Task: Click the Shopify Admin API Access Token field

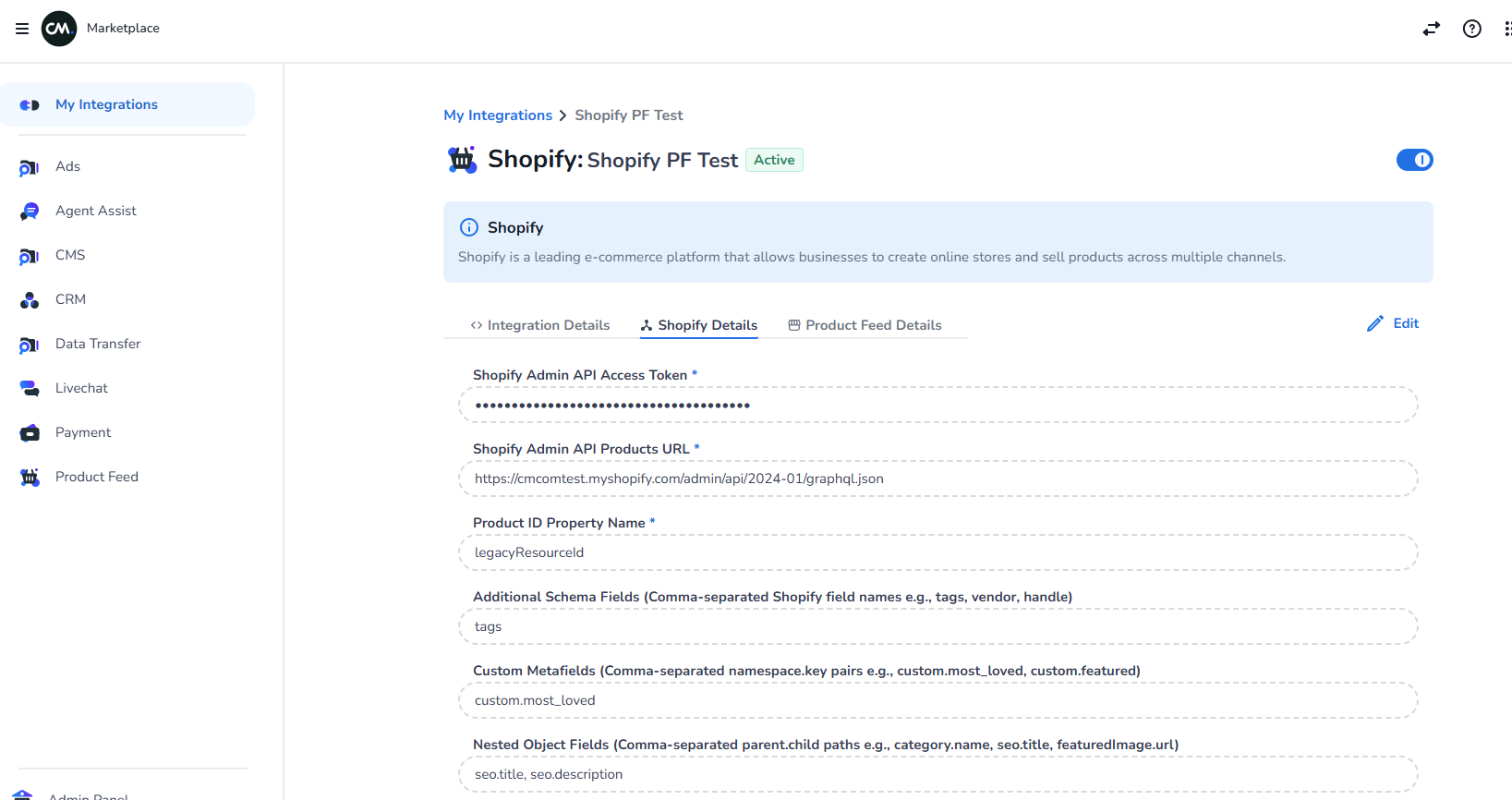Action: (938, 405)
